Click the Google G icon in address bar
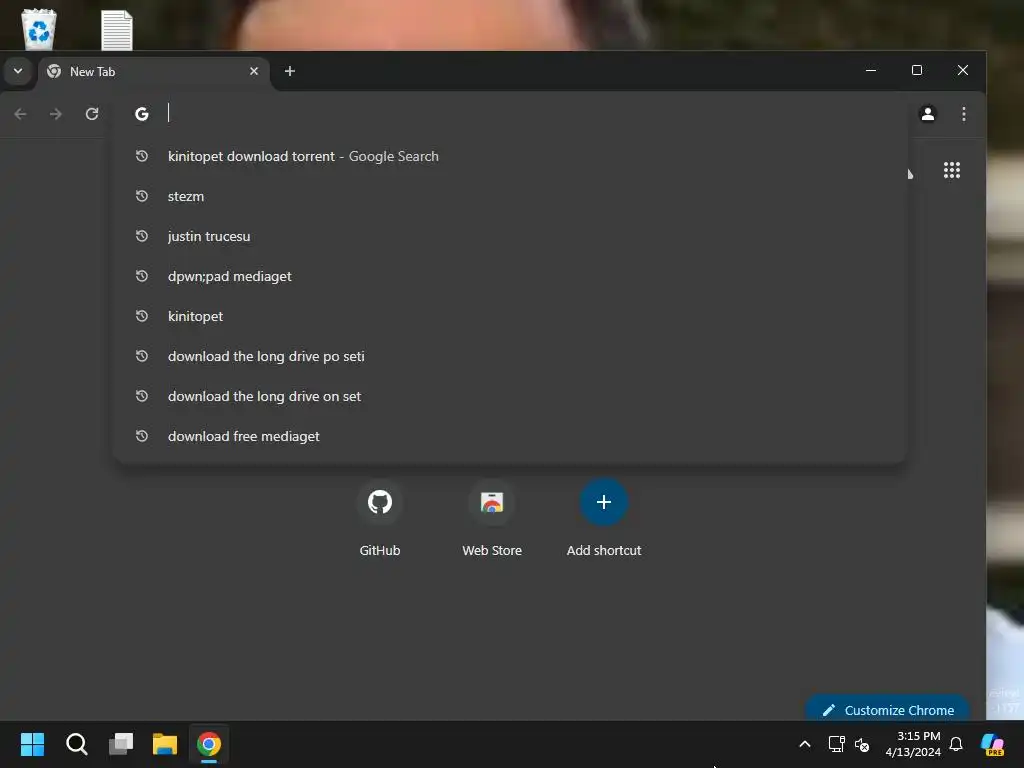Screen dimensions: 1024x768 (142, 114)
